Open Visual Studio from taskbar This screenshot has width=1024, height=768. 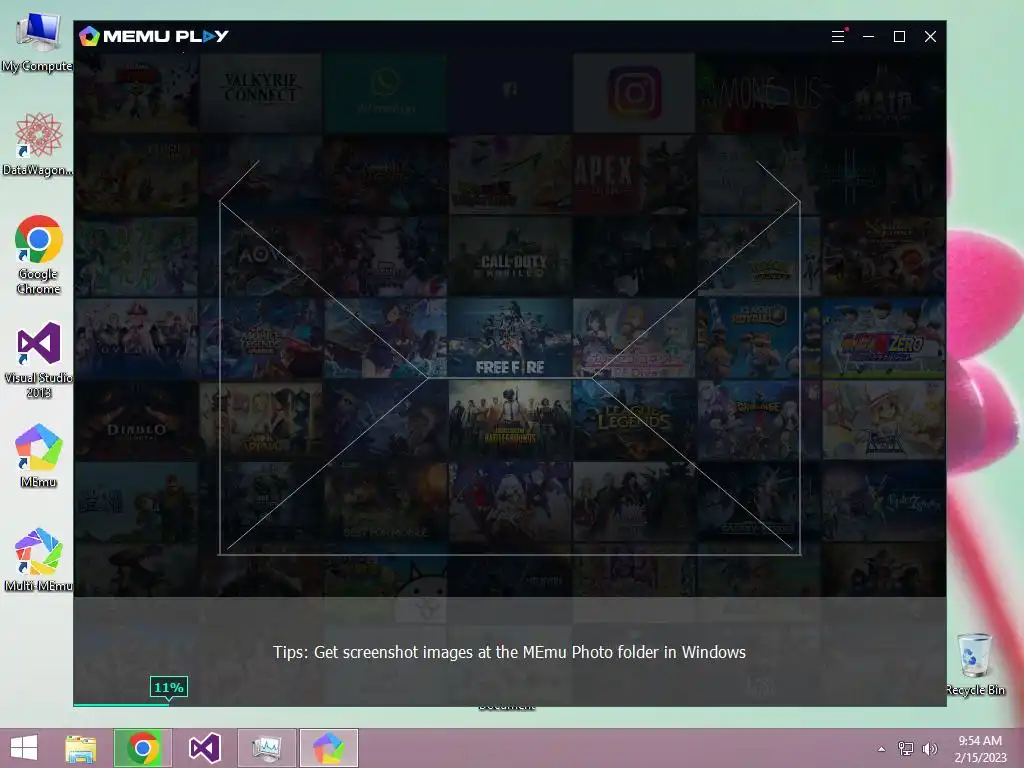pyautogui.click(x=204, y=748)
